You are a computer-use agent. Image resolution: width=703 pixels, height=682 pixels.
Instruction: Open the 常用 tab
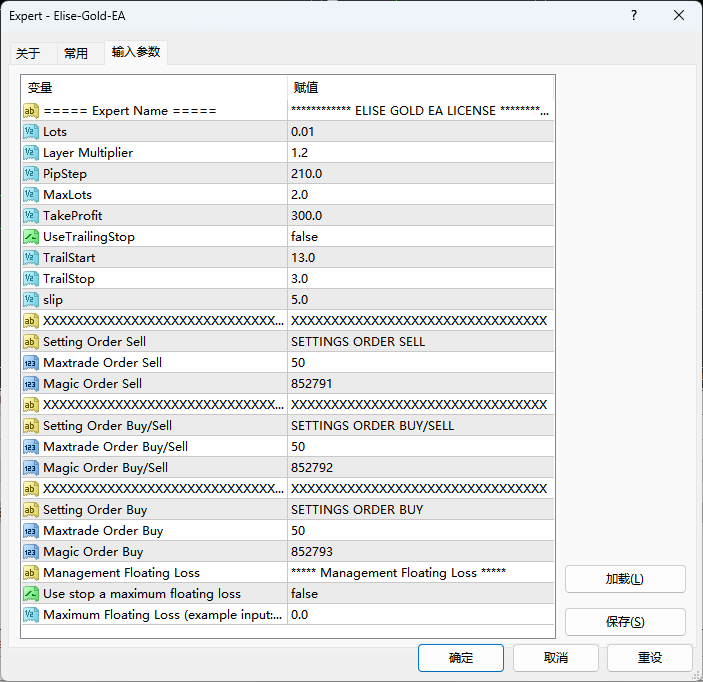76,54
